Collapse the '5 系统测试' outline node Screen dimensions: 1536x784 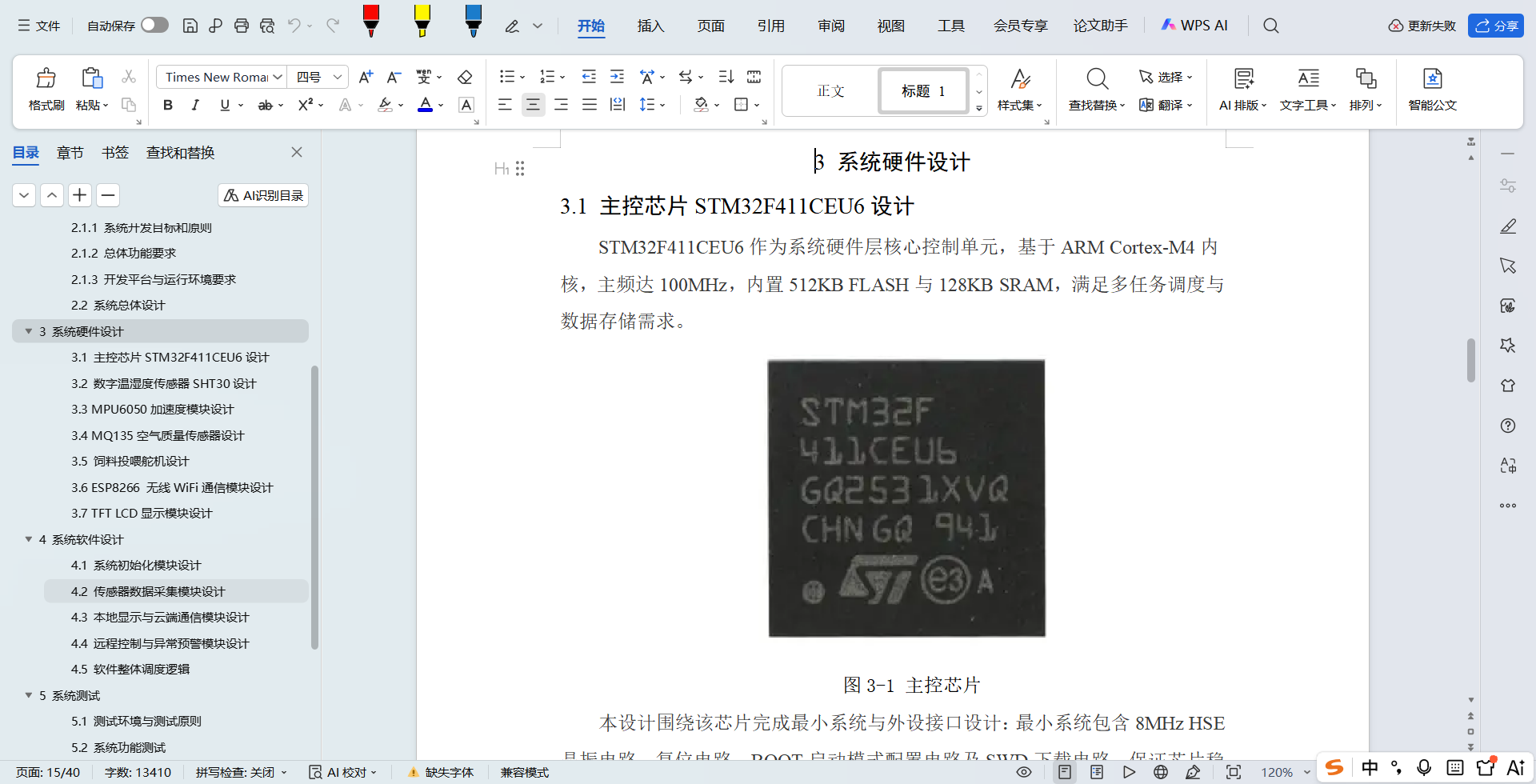29,695
